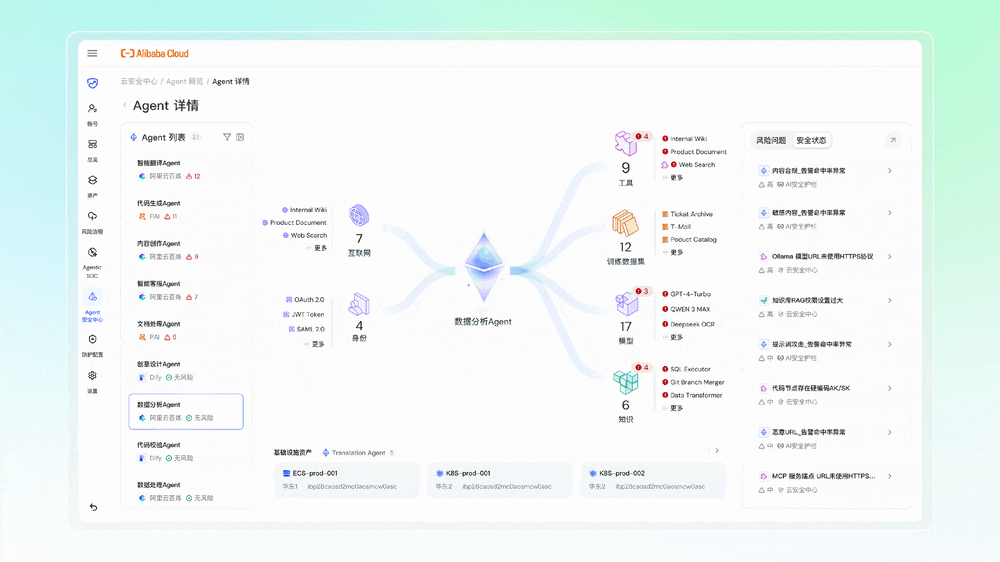Click Ticket Archive in the dataset list
Image resolution: width=1000 pixels, height=562 pixels.
pyautogui.click(x=691, y=214)
